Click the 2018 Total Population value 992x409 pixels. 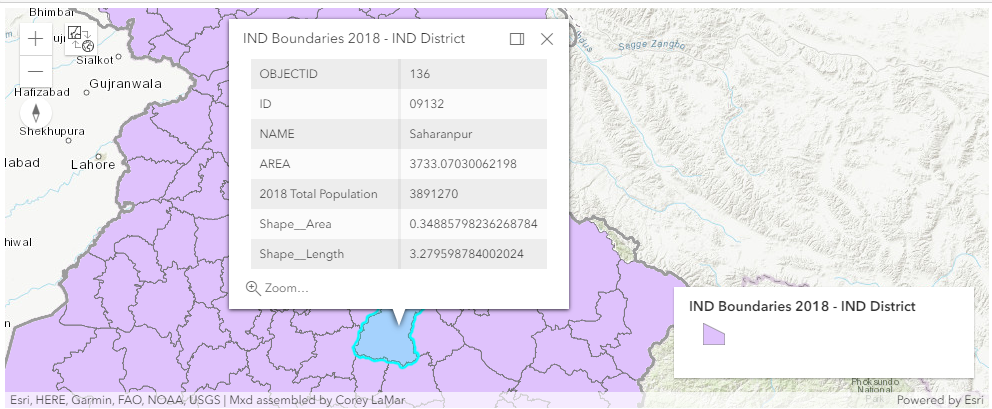pyautogui.click(x=434, y=194)
